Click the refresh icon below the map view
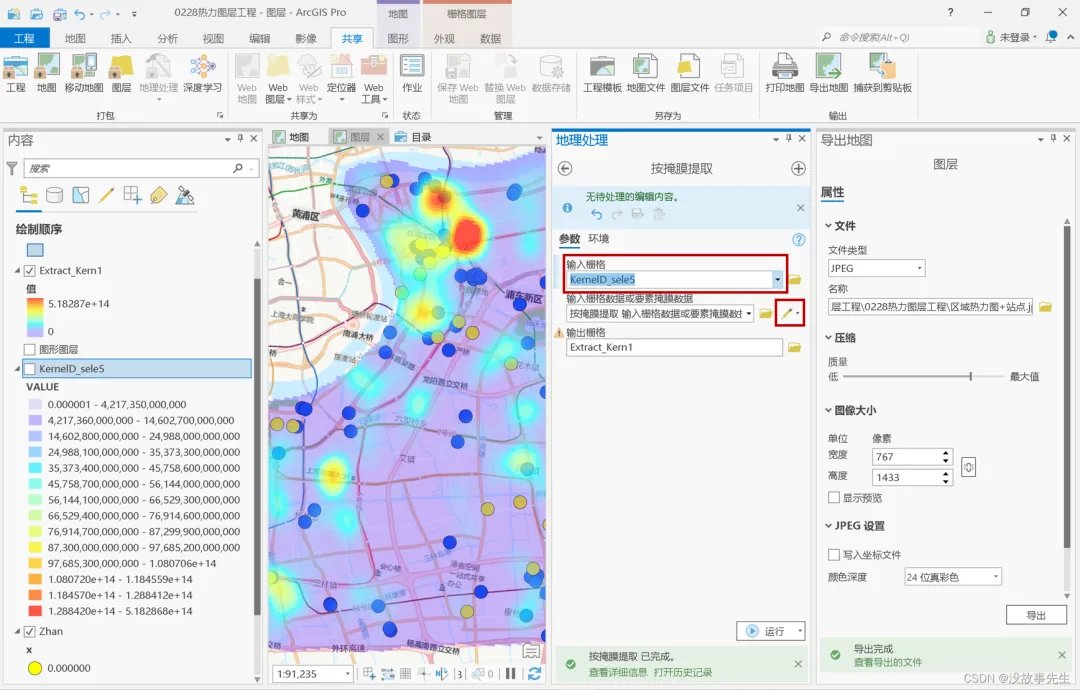The height and width of the screenshot is (690, 1080). click(x=534, y=673)
